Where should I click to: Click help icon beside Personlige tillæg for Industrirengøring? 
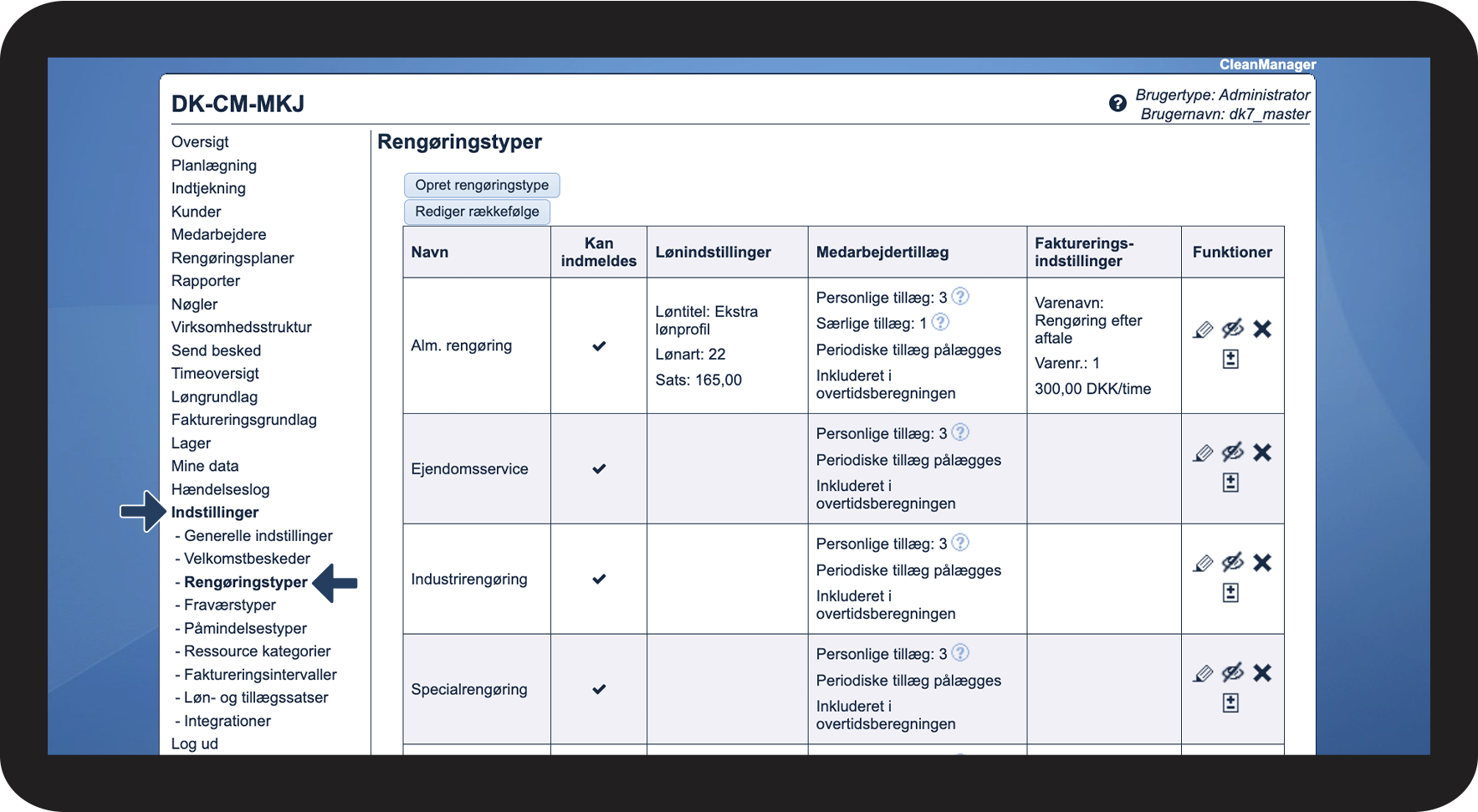[960, 544]
